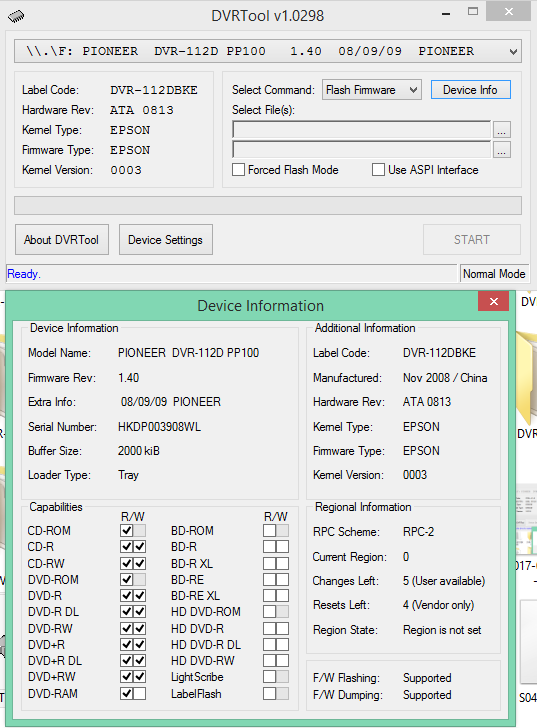Click the Loader Type value Tray
The image size is (537, 728).
coord(129,475)
